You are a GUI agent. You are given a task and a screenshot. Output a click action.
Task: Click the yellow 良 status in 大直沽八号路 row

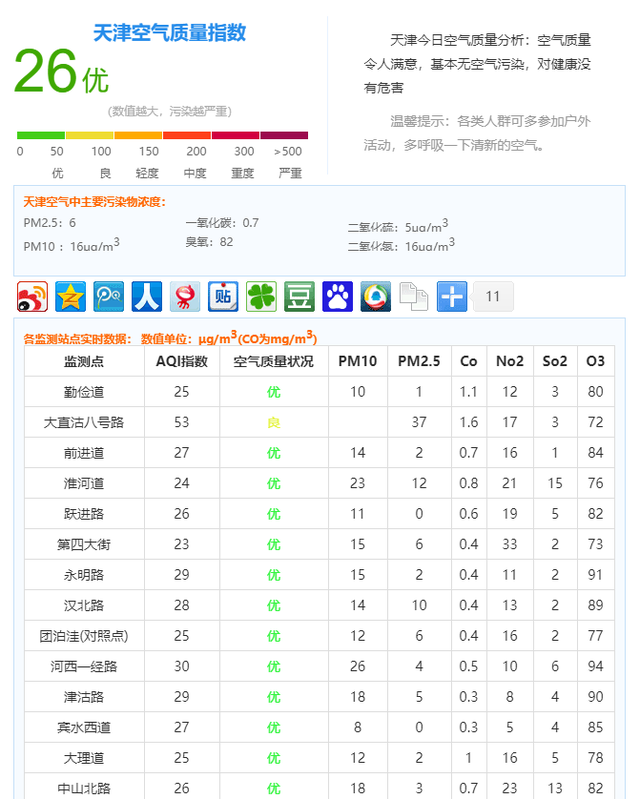click(x=274, y=422)
